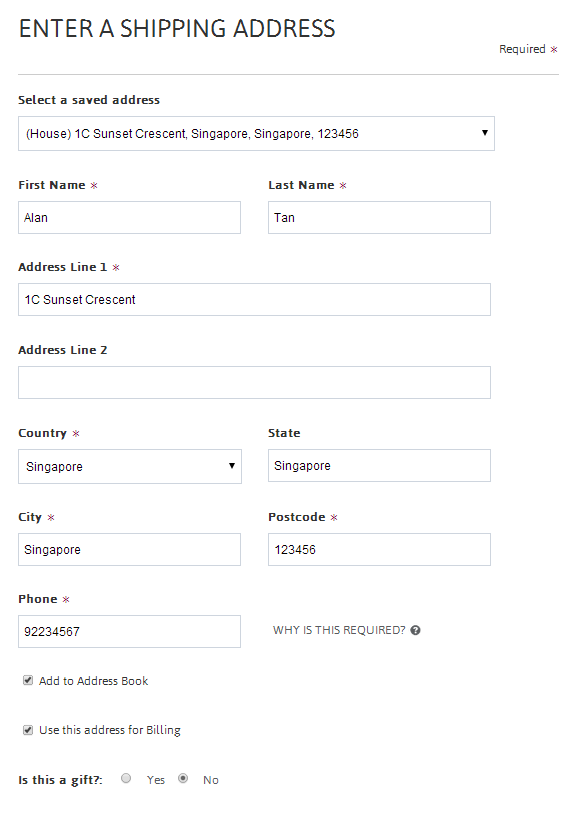This screenshot has width=576, height=815.
Task: Click the State input field
Action: click(x=379, y=465)
